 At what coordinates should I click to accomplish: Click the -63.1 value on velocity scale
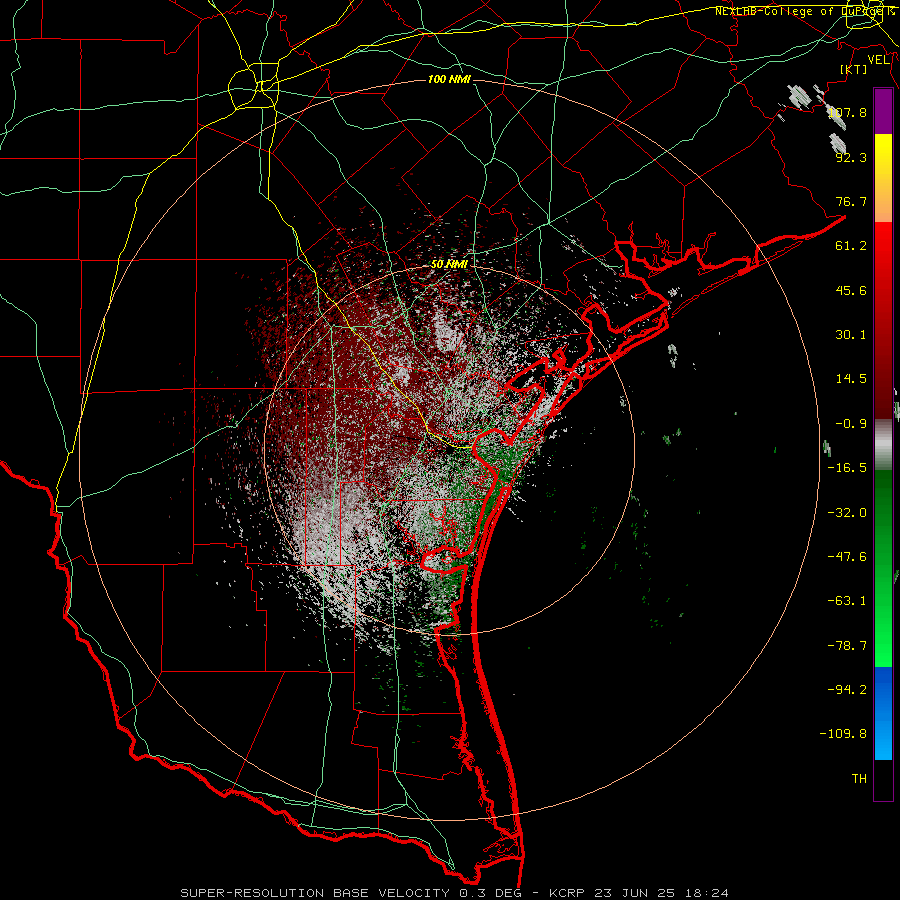click(847, 601)
